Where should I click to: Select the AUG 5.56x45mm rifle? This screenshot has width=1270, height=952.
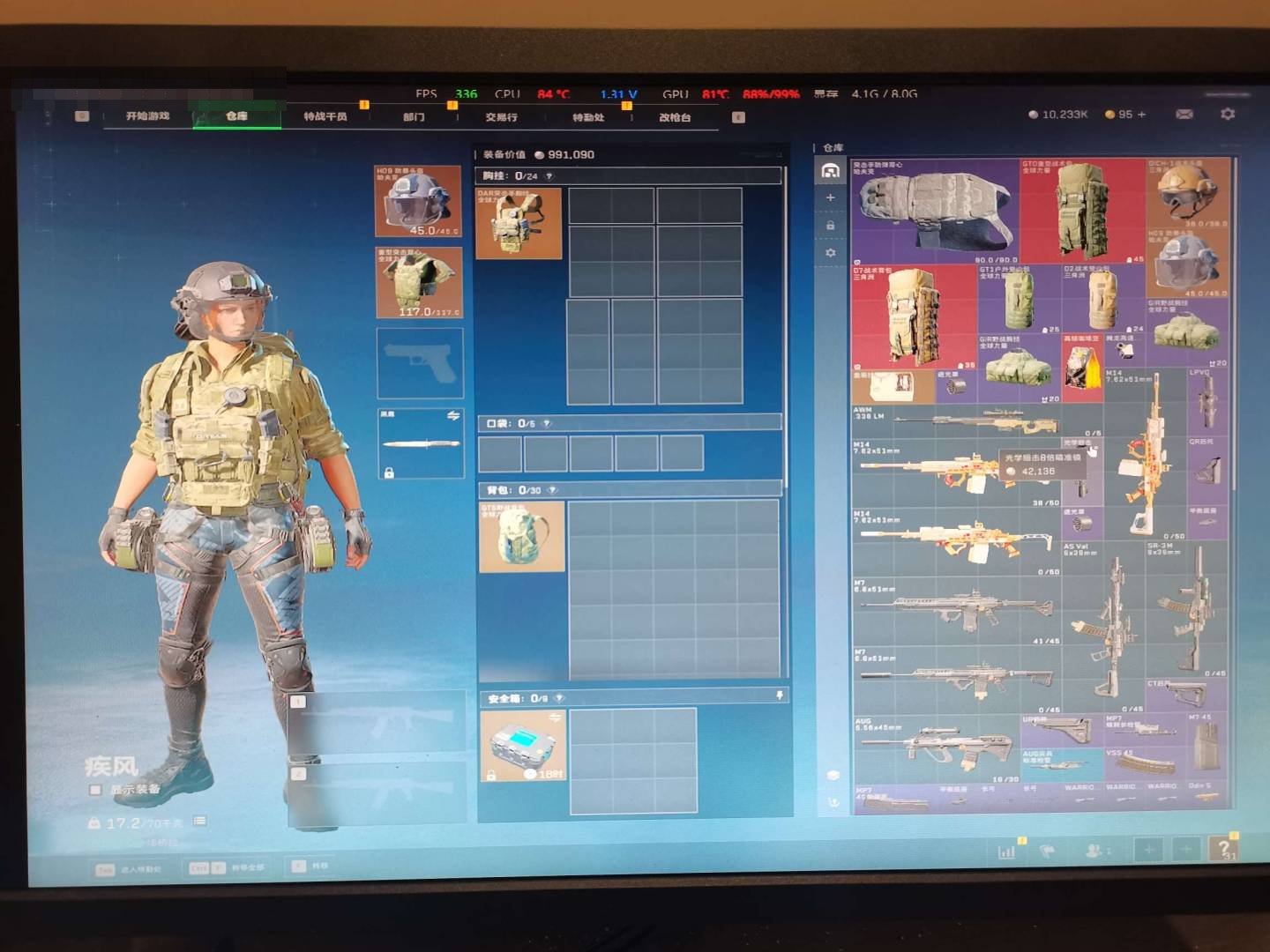(x=937, y=749)
